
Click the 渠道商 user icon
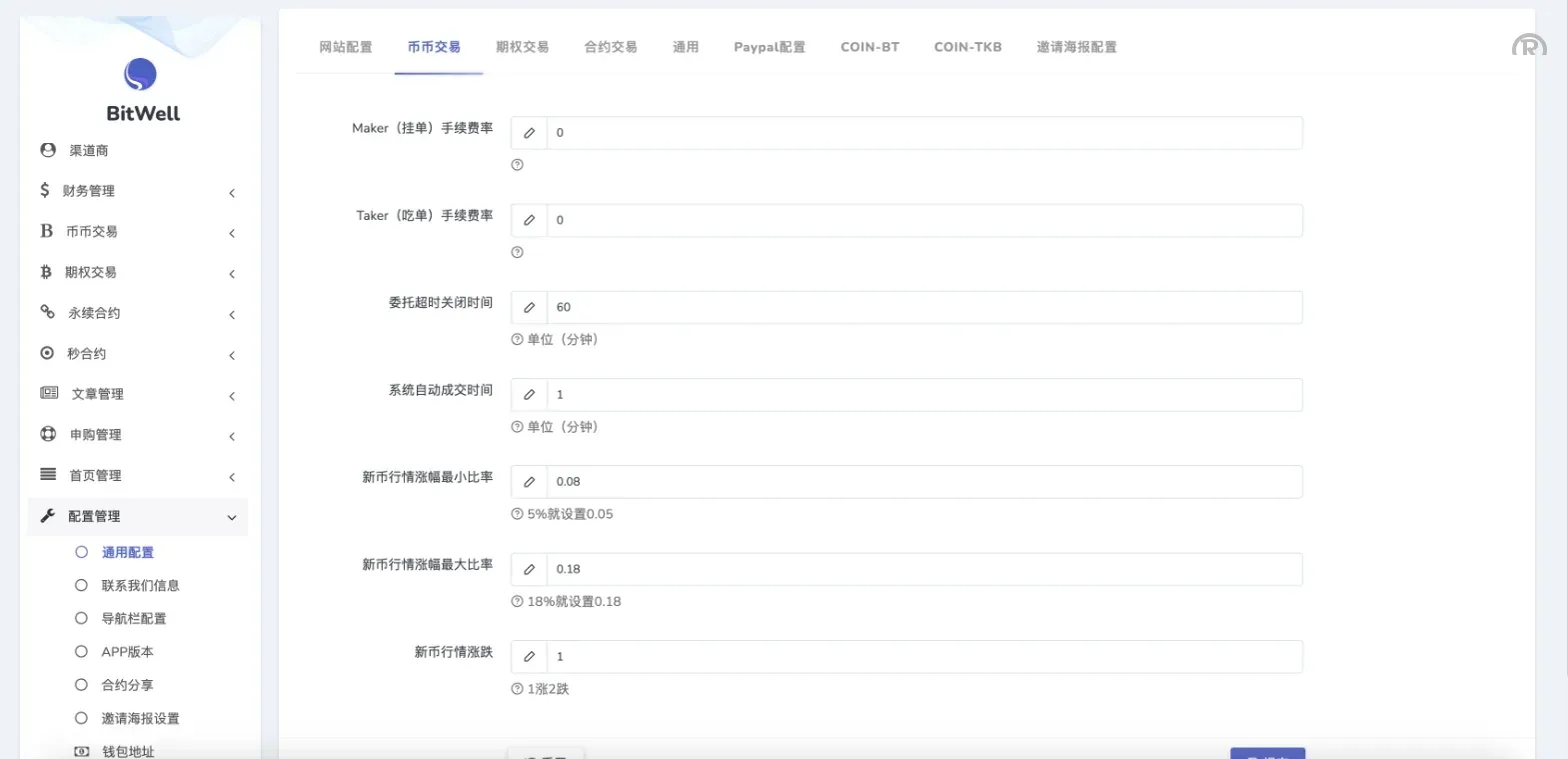click(x=48, y=150)
